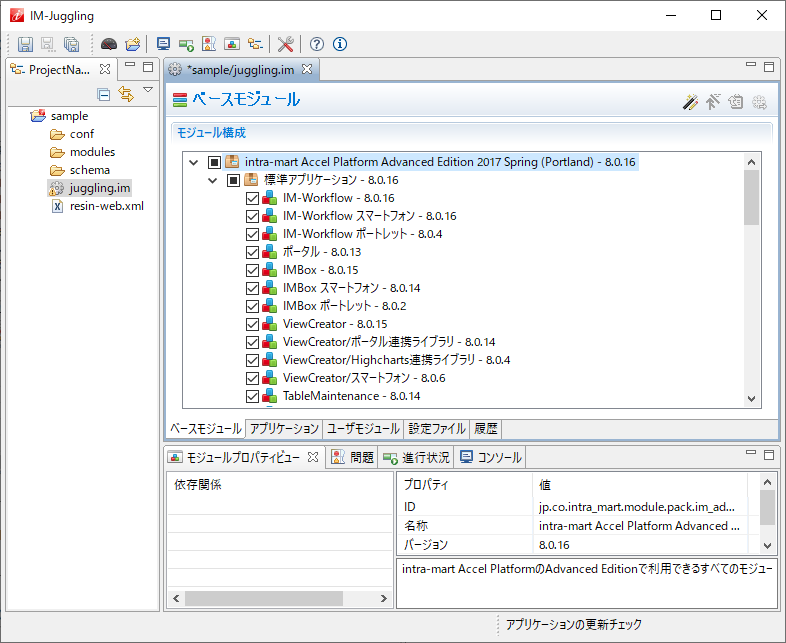Click the Save As toolbar icon
Image resolution: width=786 pixels, height=643 pixels.
(x=48, y=44)
